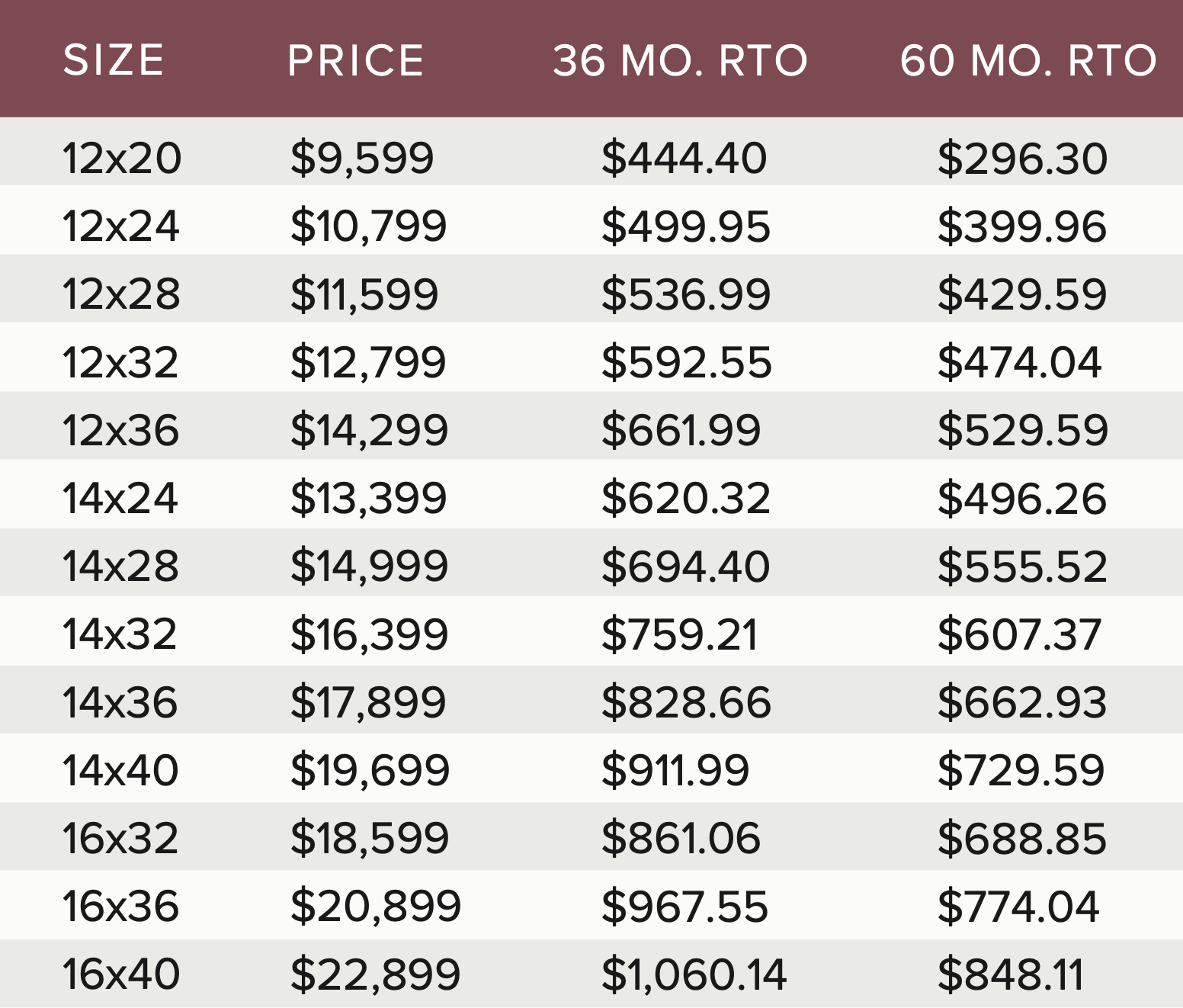Click the $444.40 payment cell
This screenshot has height=1008, width=1183.
(x=684, y=159)
